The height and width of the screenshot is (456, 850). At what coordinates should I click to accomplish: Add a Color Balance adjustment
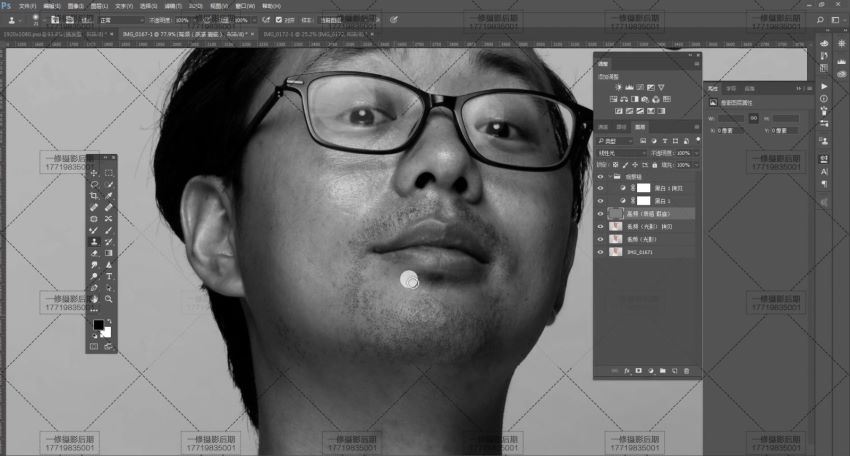click(x=624, y=99)
